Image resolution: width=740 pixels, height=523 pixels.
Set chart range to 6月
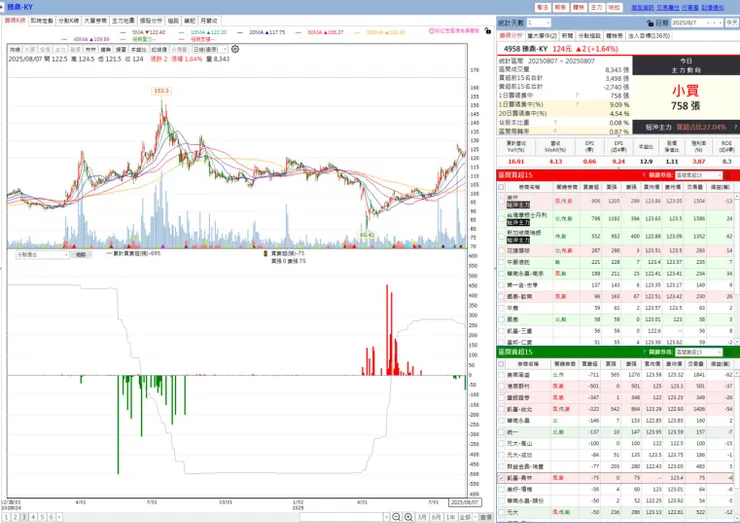coord(437,517)
